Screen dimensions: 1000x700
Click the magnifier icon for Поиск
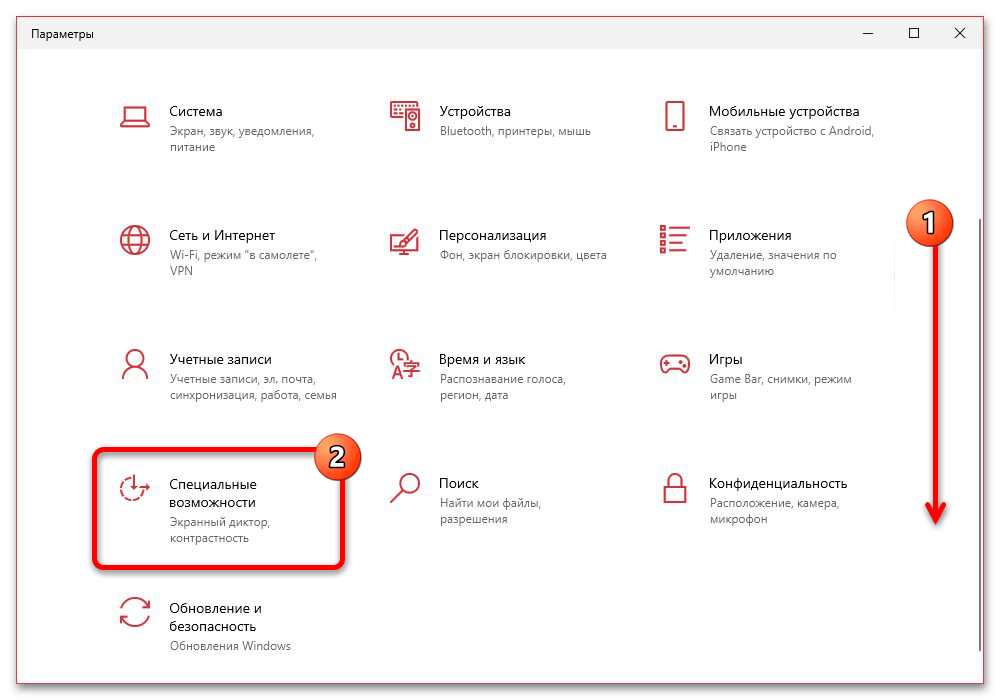[x=404, y=488]
